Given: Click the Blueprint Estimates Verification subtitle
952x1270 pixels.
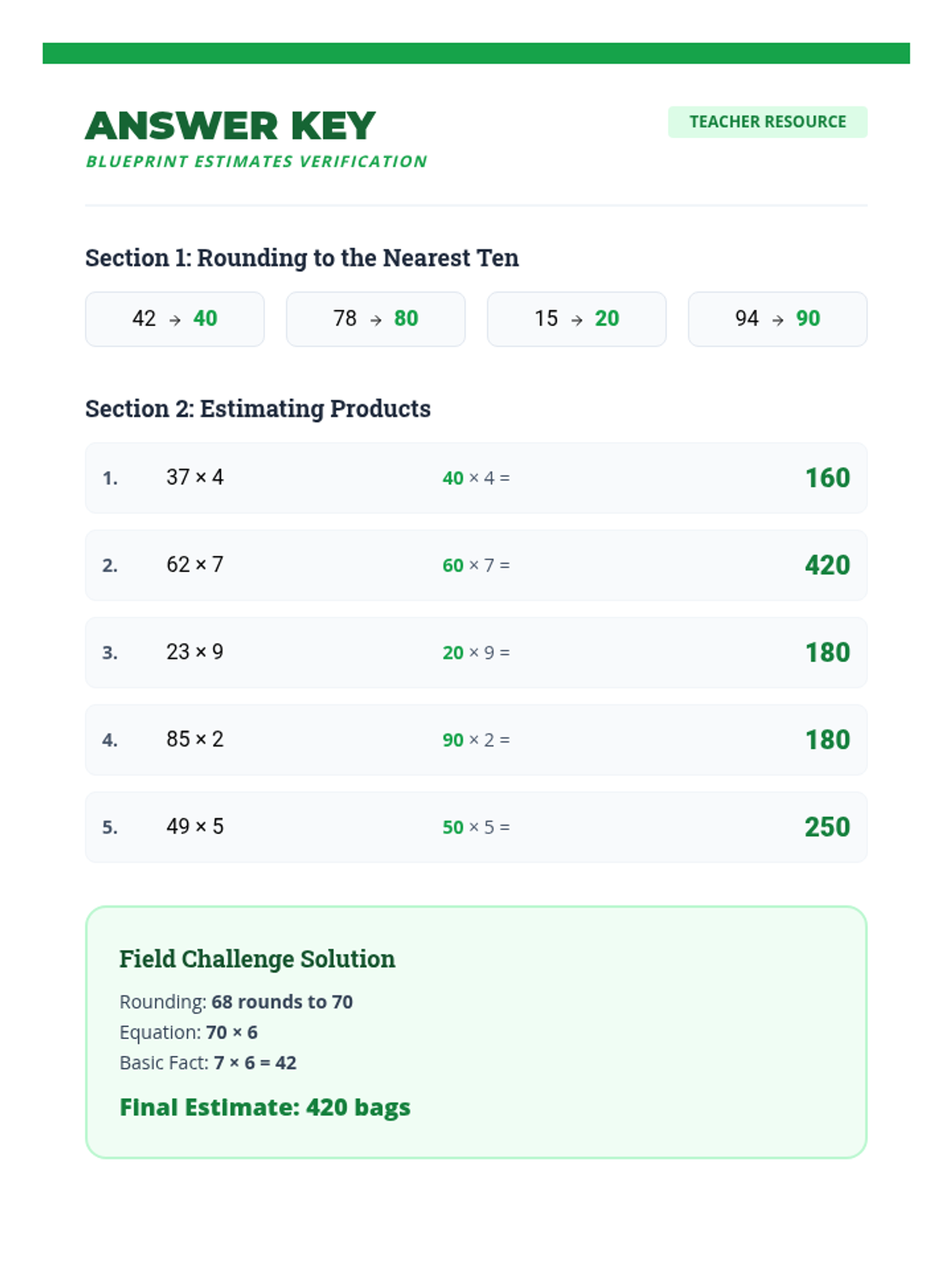Looking at the screenshot, I should point(256,162).
